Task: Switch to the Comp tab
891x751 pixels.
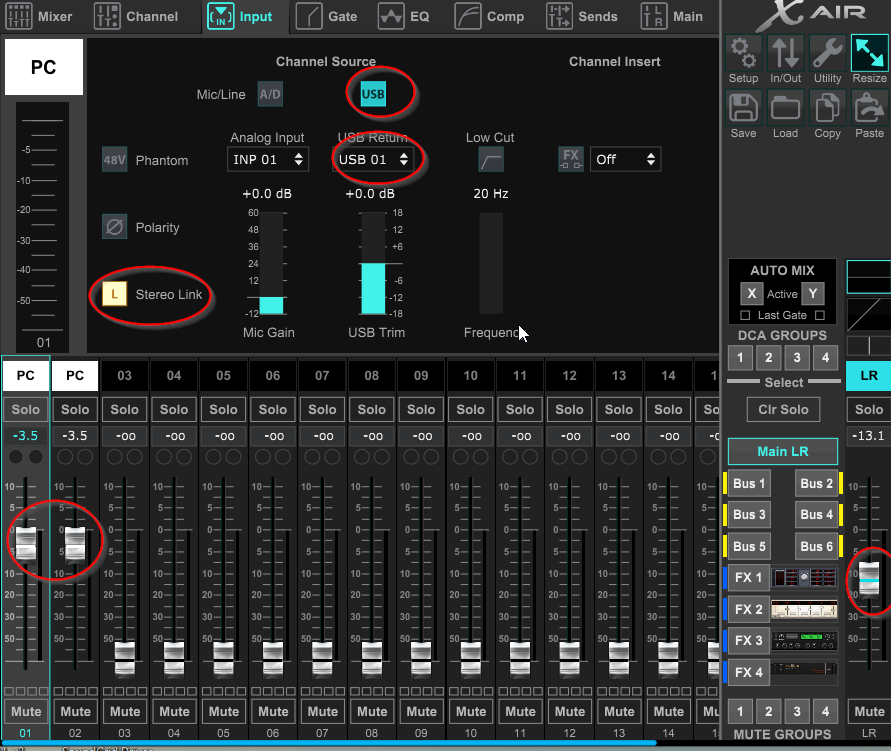Action: click(489, 16)
